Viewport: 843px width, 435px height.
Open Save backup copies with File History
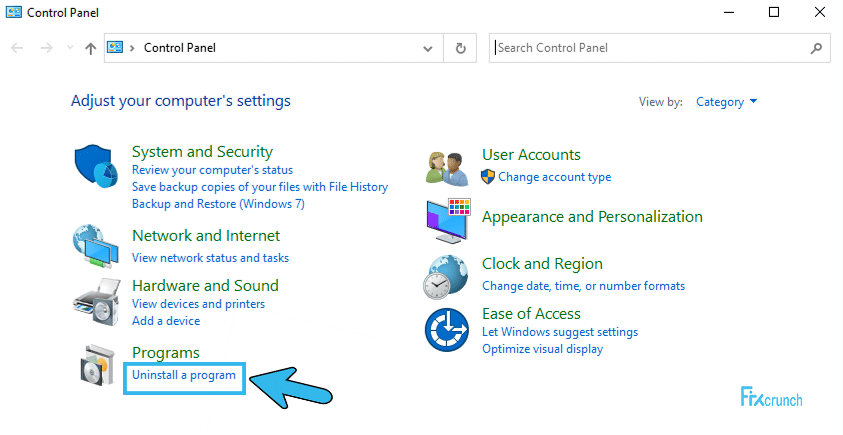260,187
